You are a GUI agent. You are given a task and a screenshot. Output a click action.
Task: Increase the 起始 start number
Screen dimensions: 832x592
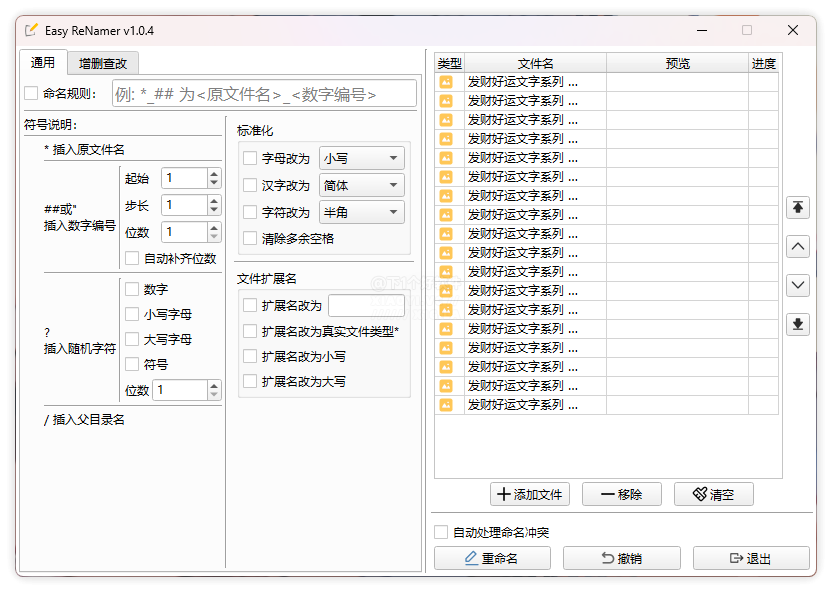(x=214, y=173)
